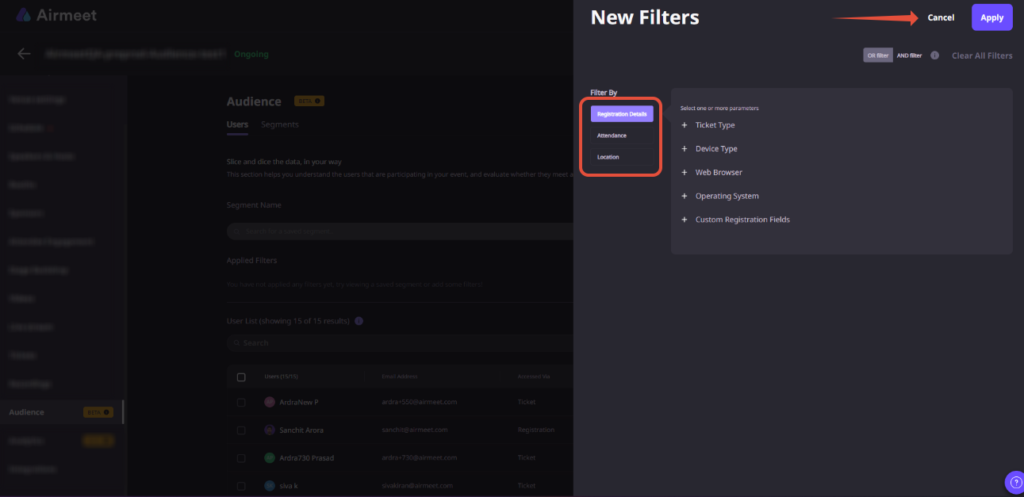The width and height of the screenshot is (1024, 497).
Task: Tick the select-all users checkbox
Action: [x=241, y=377]
